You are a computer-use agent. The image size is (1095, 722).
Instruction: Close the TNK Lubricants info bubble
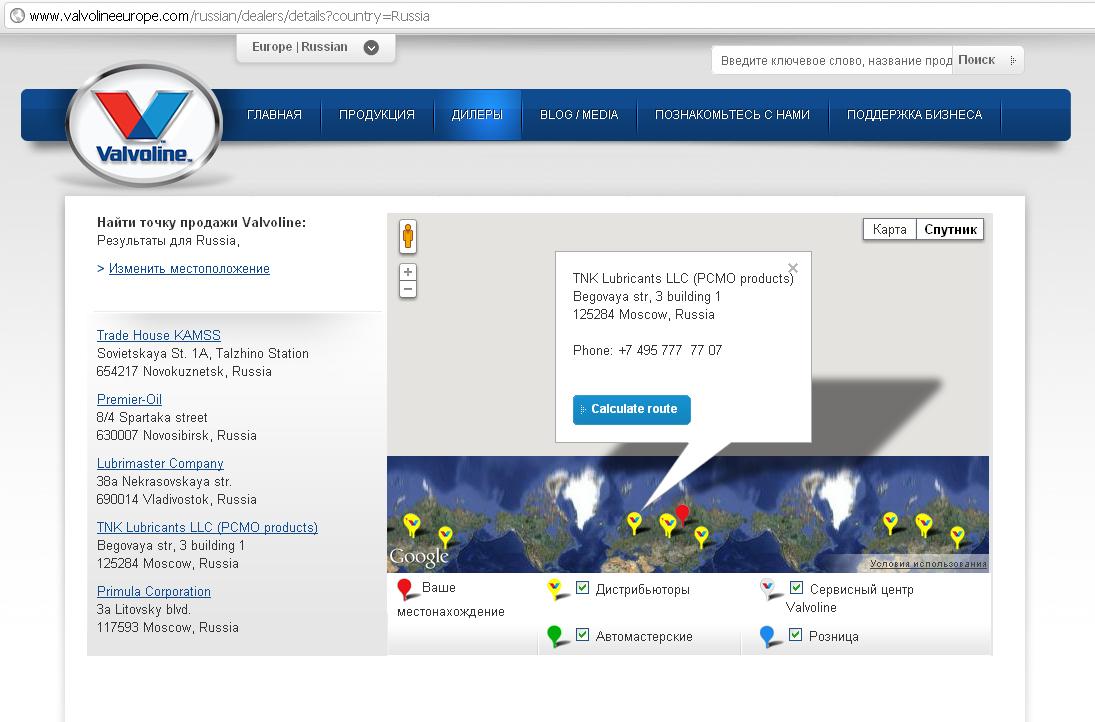click(x=793, y=268)
